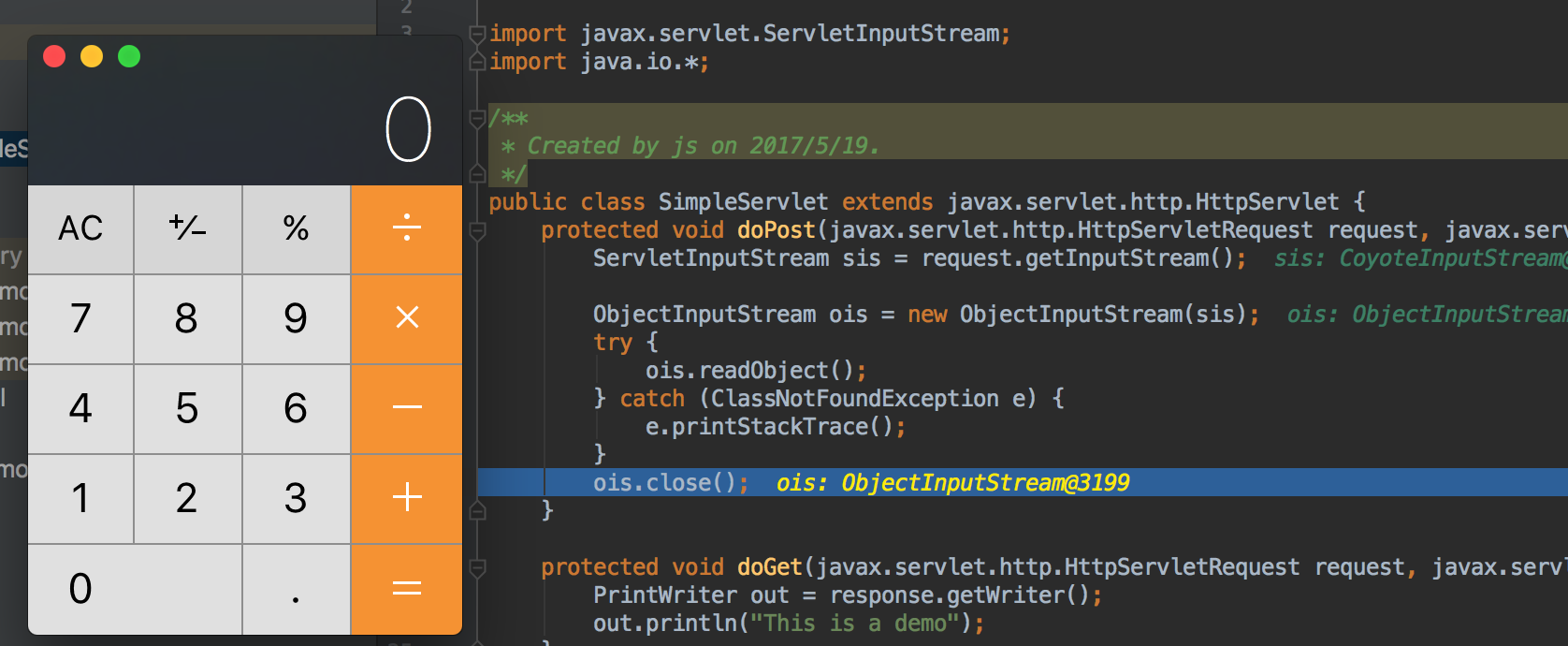
Task: Close the Calculator window with red button
Action: (54, 56)
